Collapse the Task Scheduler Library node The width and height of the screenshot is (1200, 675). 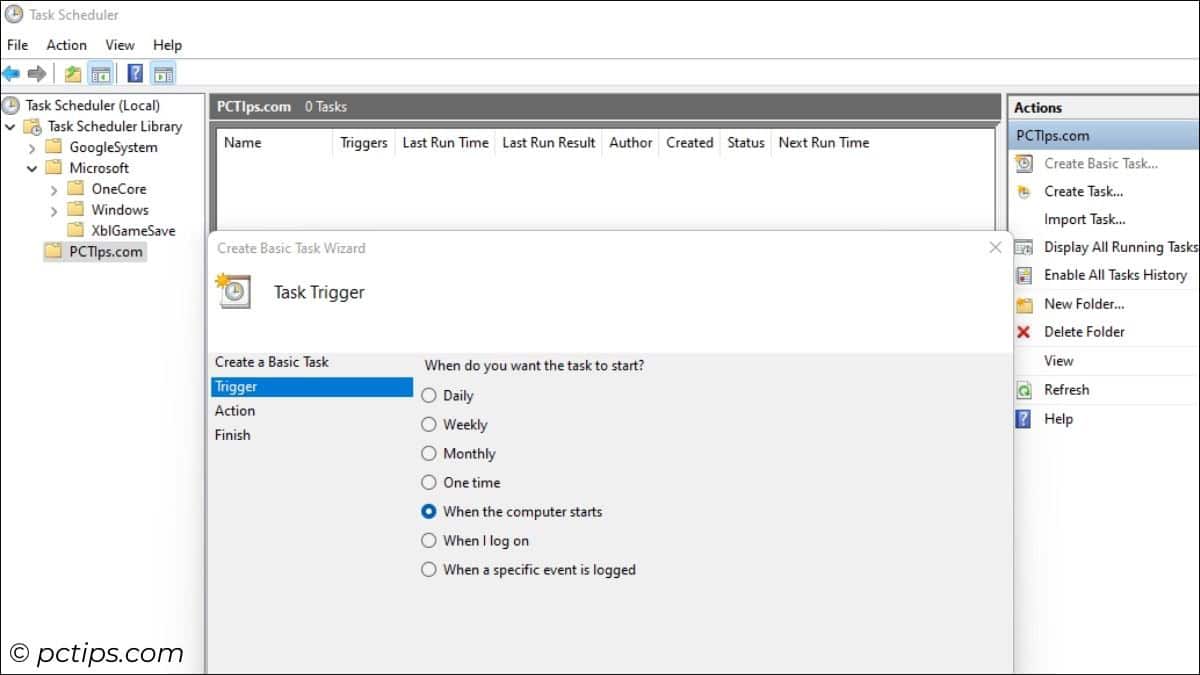click(x=11, y=126)
